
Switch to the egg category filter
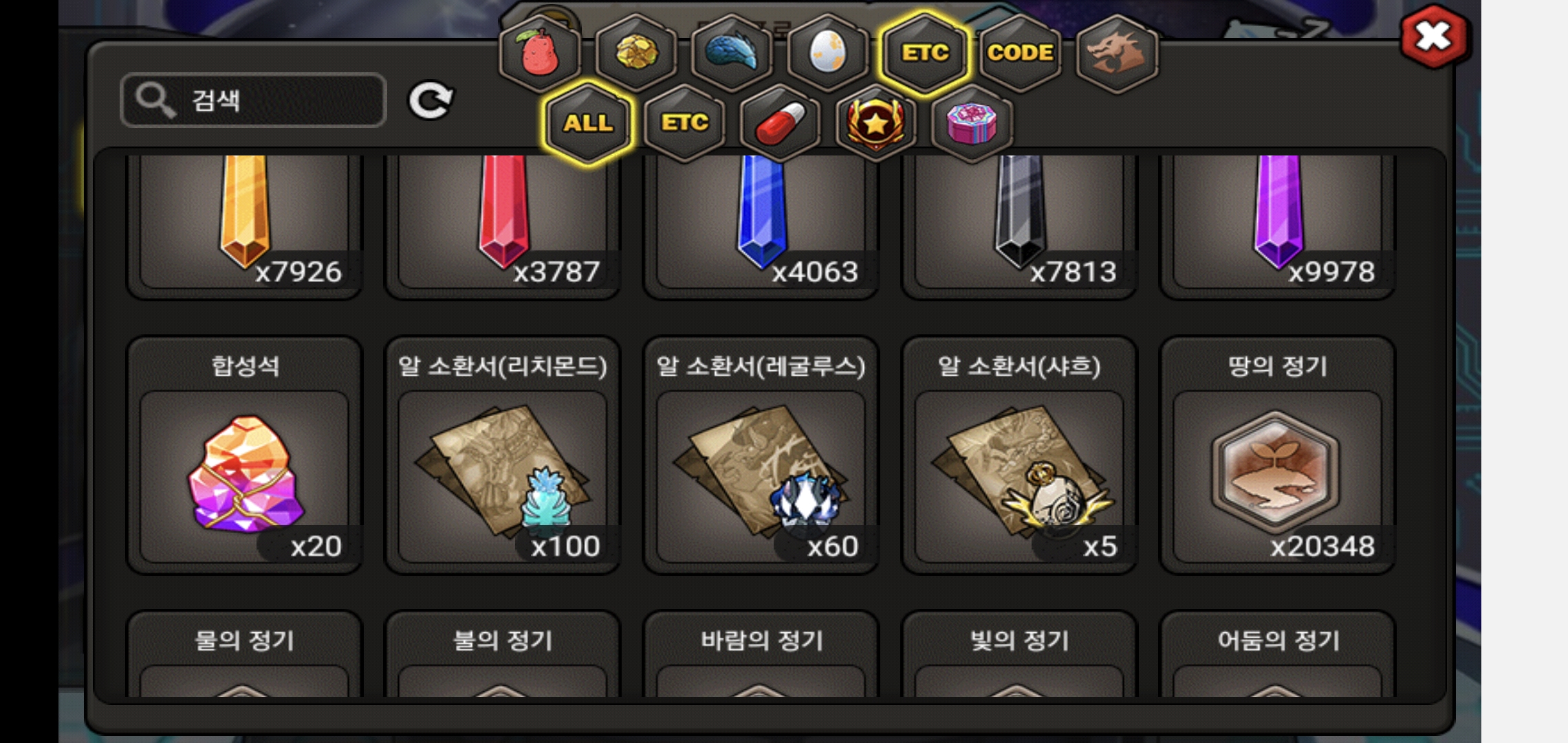[827, 53]
